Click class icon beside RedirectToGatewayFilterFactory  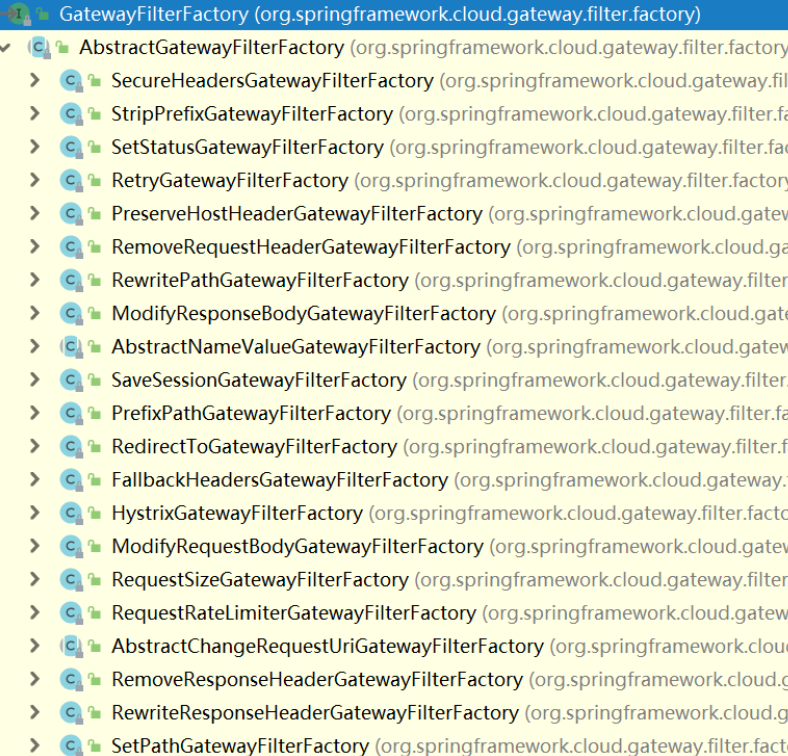pyautogui.click(x=71, y=446)
